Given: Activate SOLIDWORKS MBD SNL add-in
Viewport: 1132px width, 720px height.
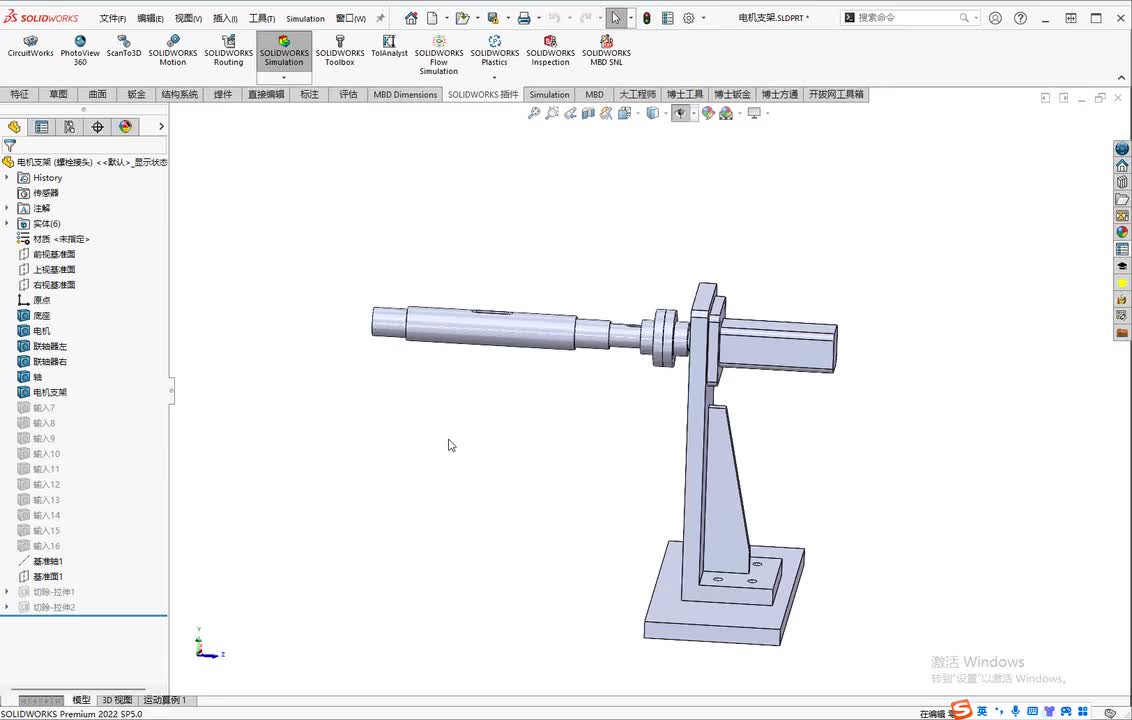Looking at the screenshot, I should 606,51.
